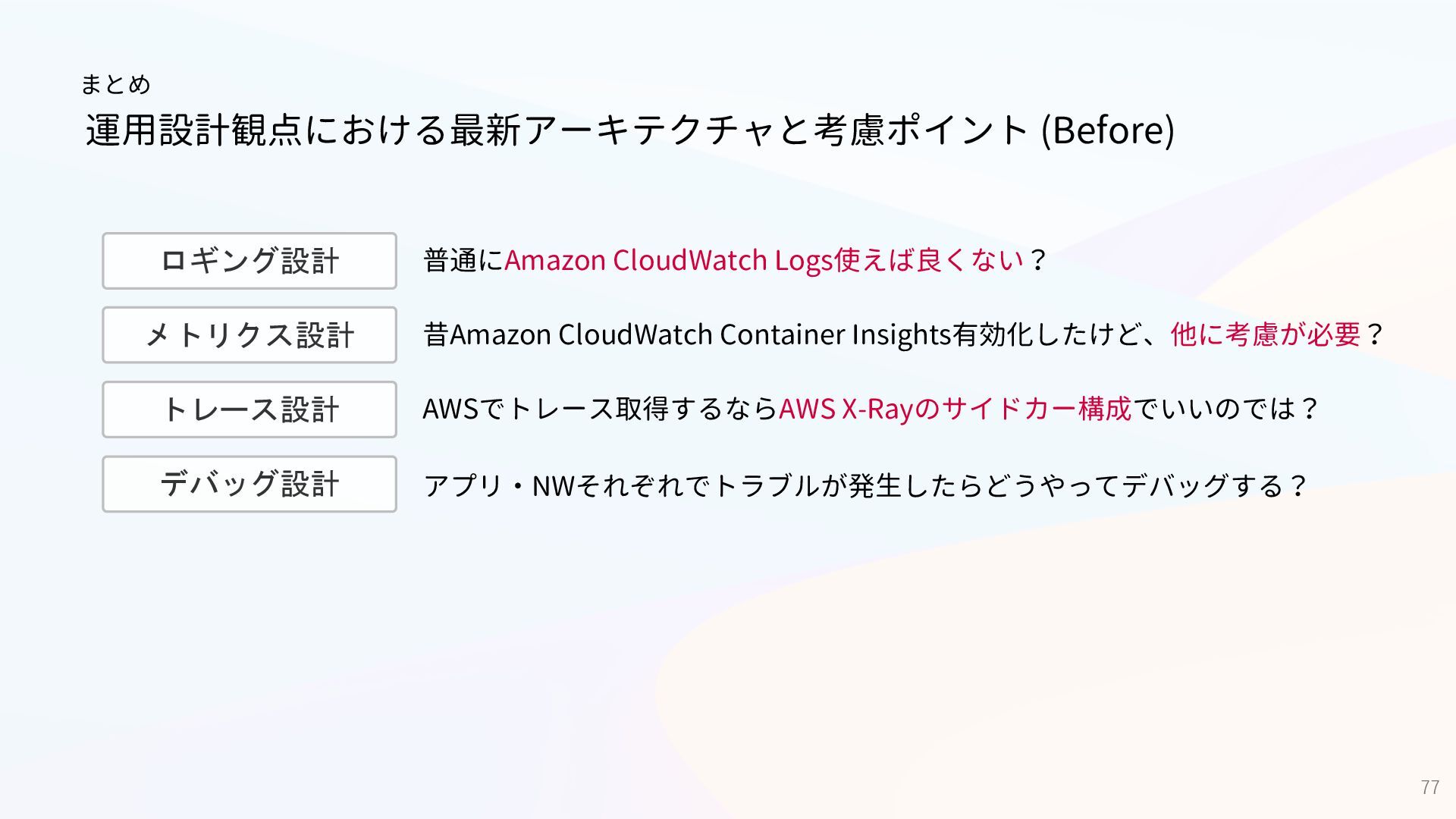Viewport: 1456px width, 819px height.
Task: Click the ロギング設計 box
Action: click(249, 261)
